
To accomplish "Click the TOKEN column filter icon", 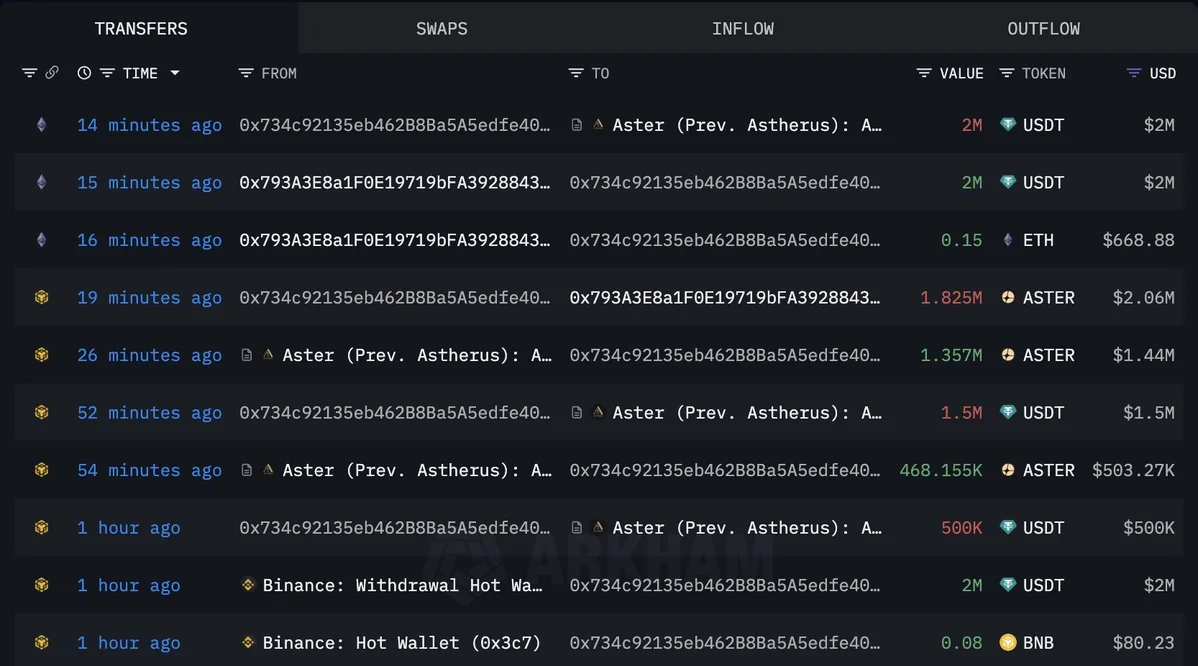I will [x=1007, y=73].
